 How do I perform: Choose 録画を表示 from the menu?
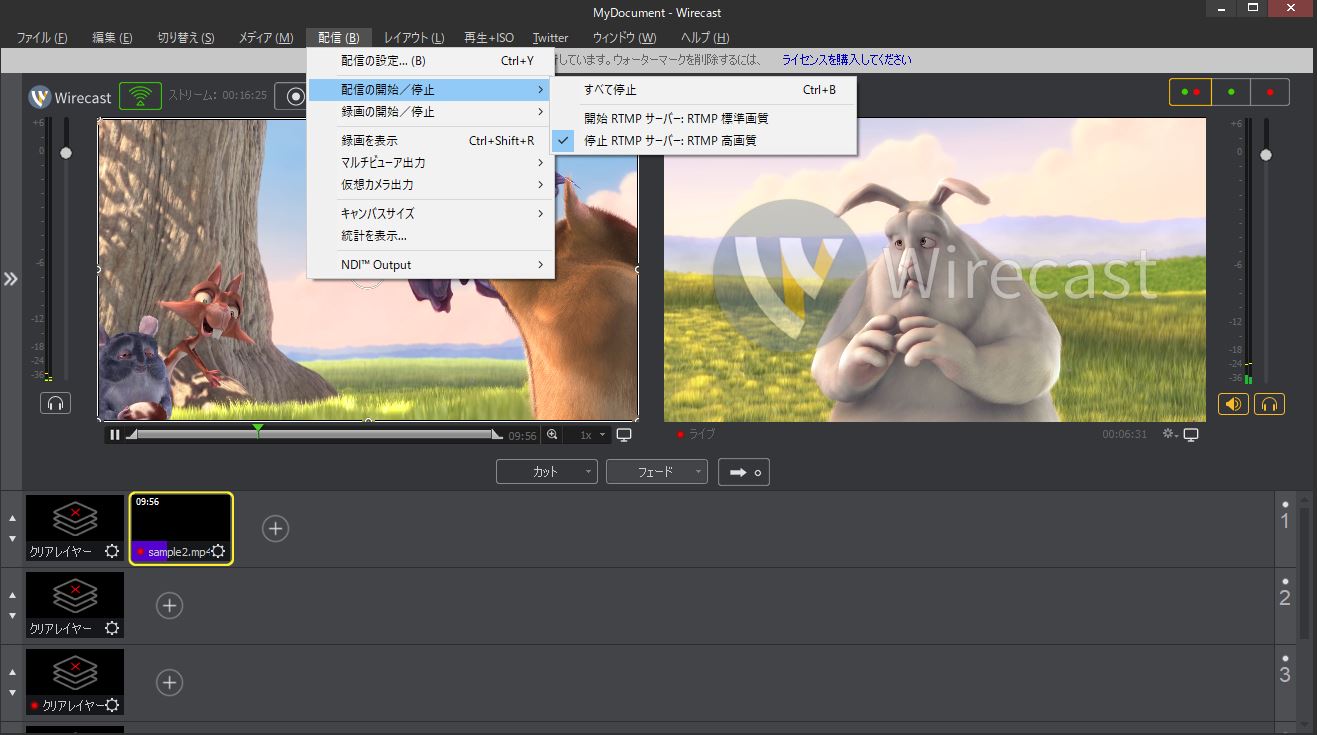pos(430,141)
